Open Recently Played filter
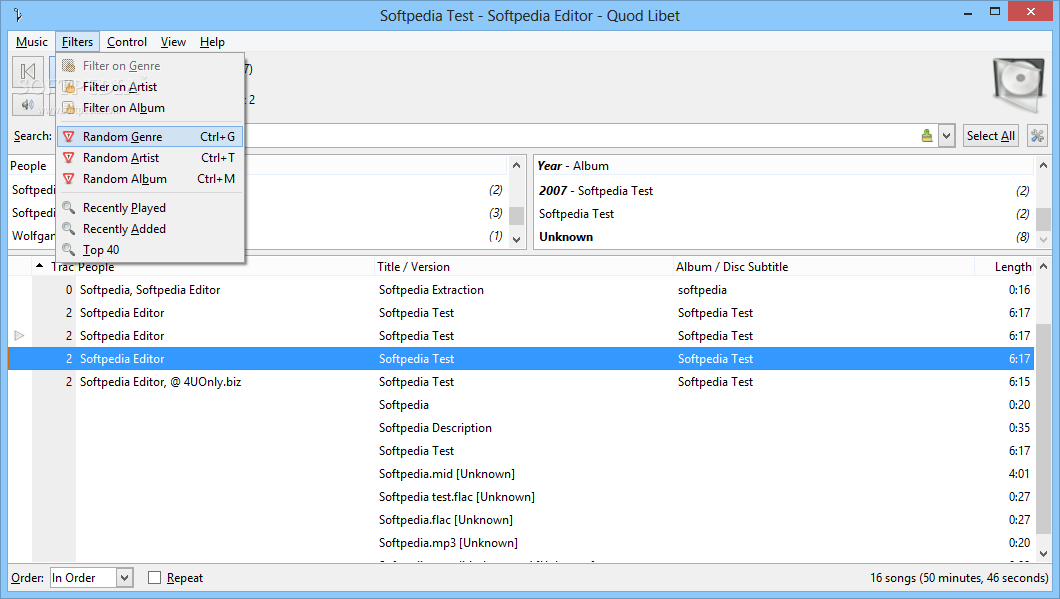This screenshot has height=599, width=1060. 150,208
